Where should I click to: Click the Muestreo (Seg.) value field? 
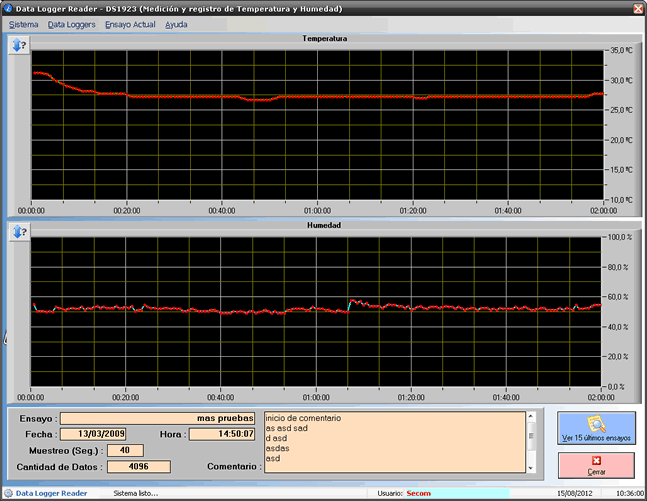pos(124,450)
